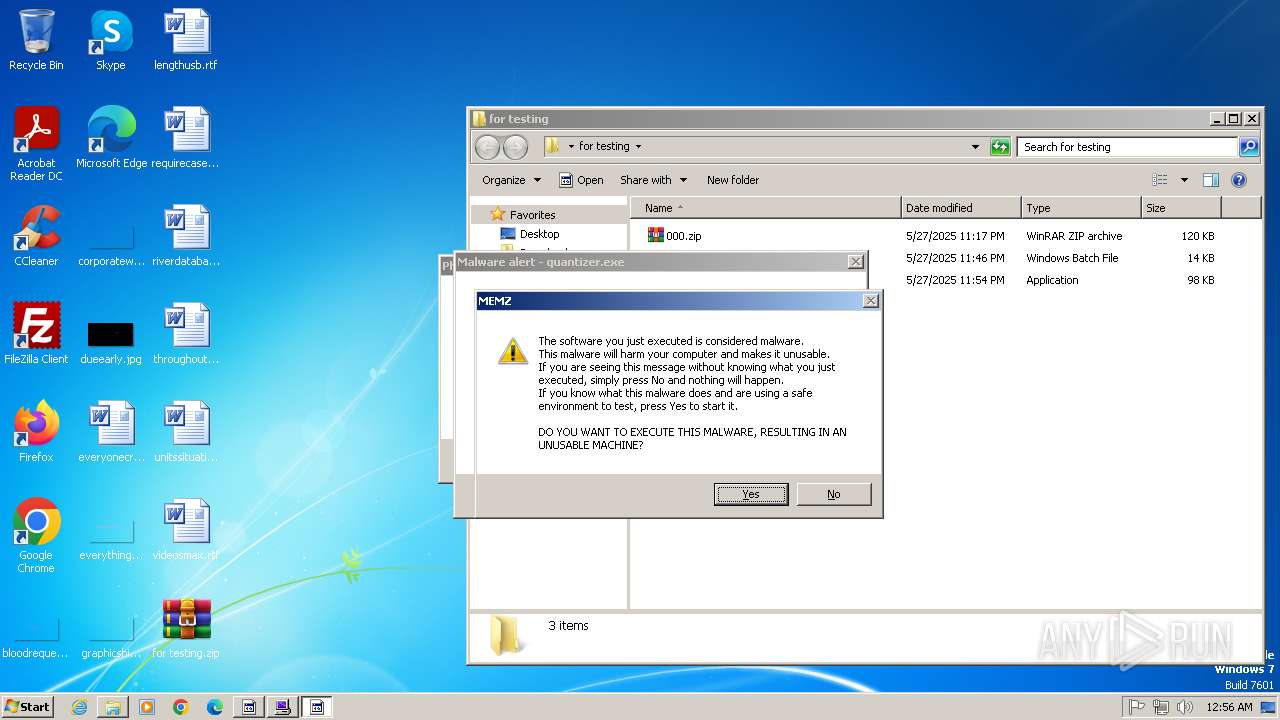This screenshot has height=720, width=1280.
Task: Close the Malware alert quantizer.exe window
Action: click(x=855, y=262)
